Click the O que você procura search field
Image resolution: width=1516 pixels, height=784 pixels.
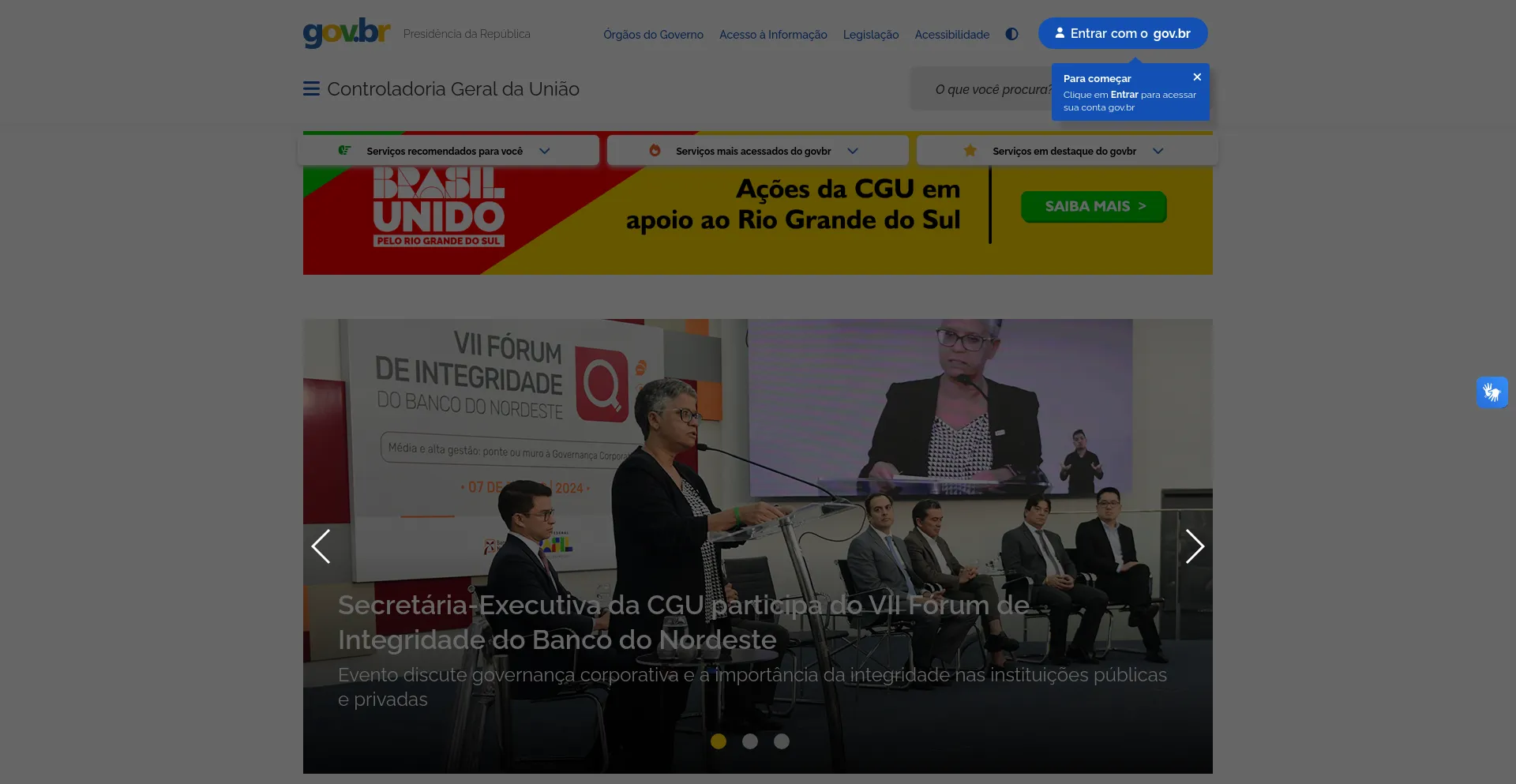(981, 89)
